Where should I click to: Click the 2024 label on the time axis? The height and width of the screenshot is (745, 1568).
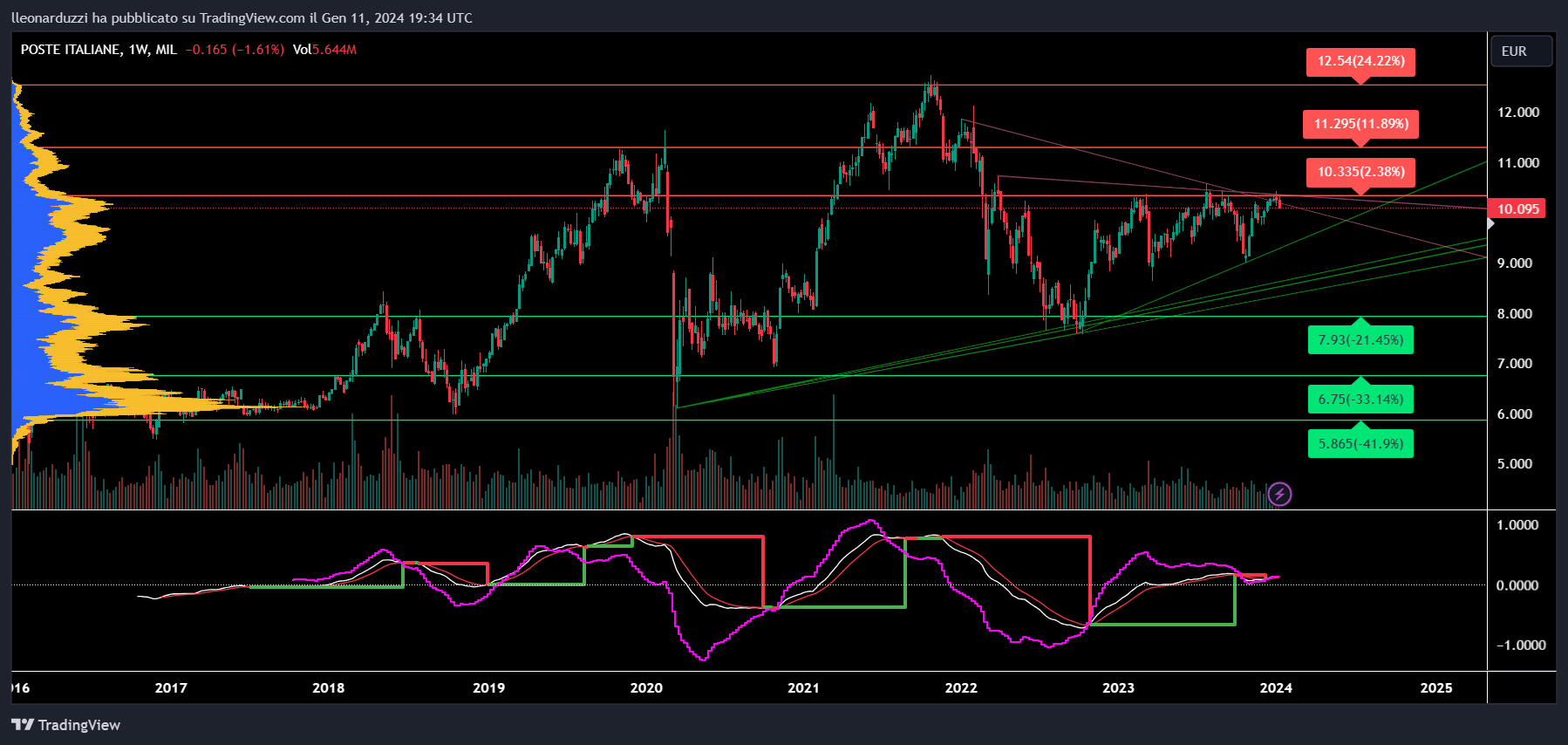pyautogui.click(x=1276, y=687)
